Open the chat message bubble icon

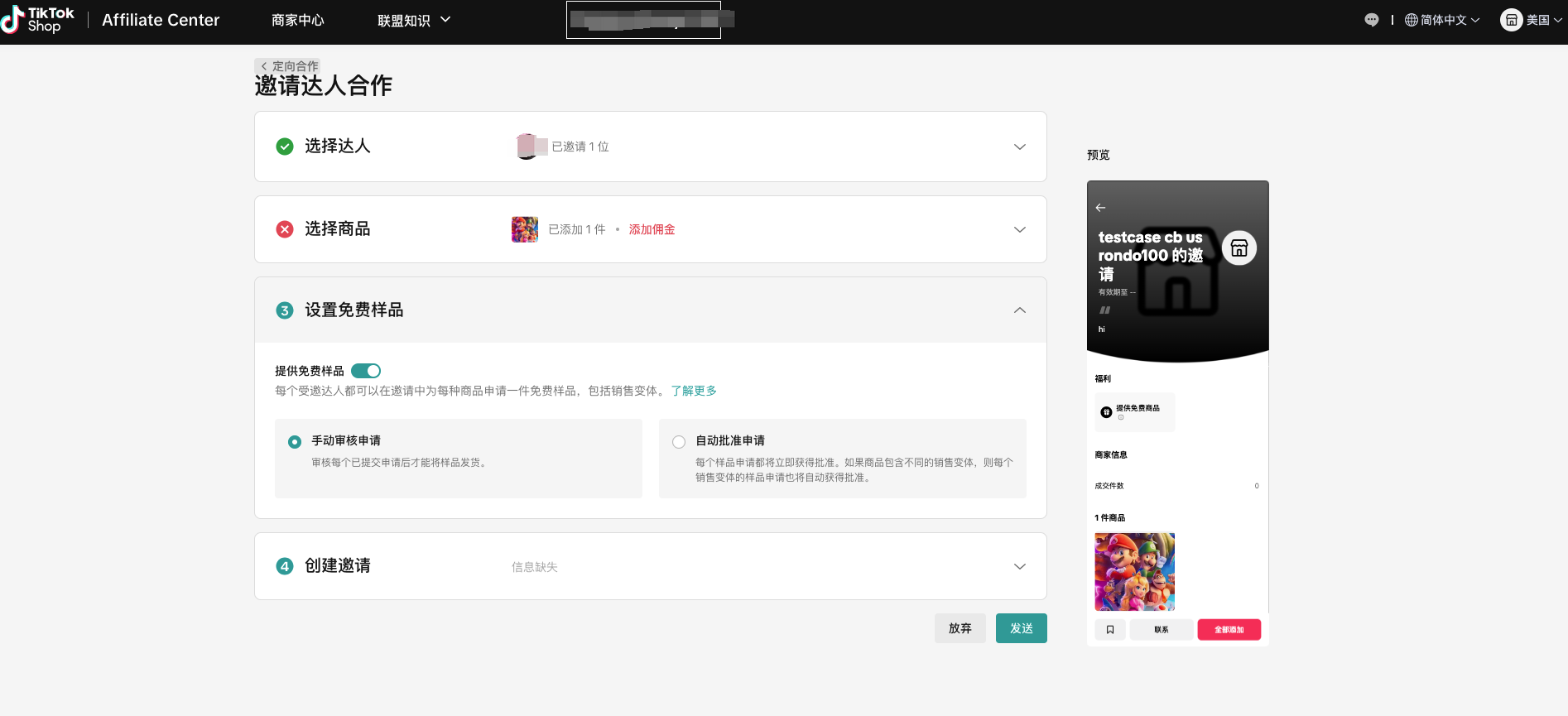[x=1372, y=20]
